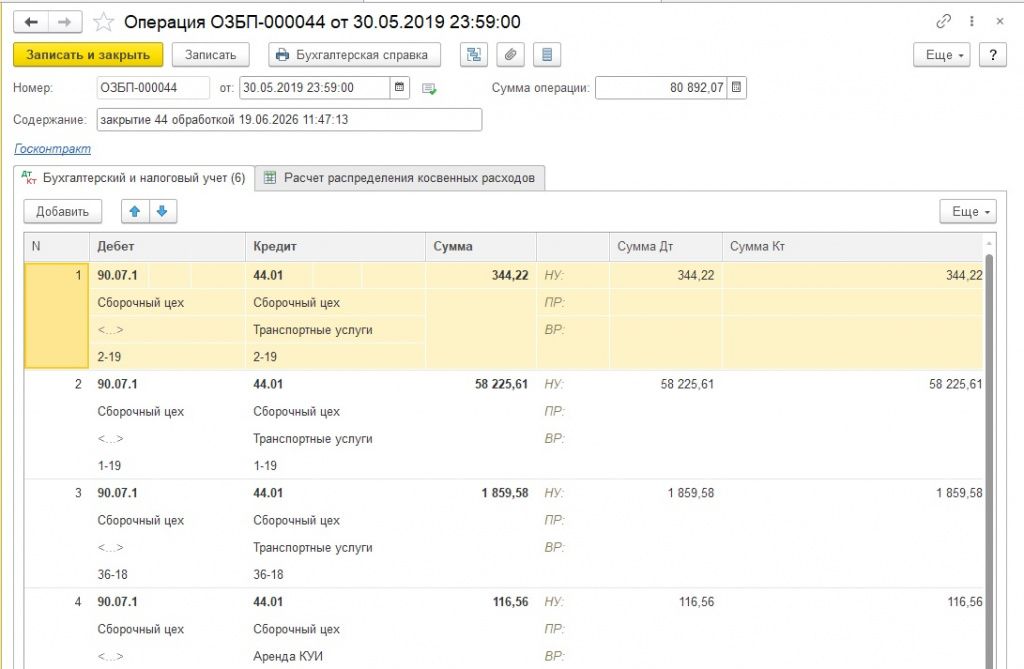Go back with the left arrow button
This screenshot has height=669, width=1024.
coord(31,22)
